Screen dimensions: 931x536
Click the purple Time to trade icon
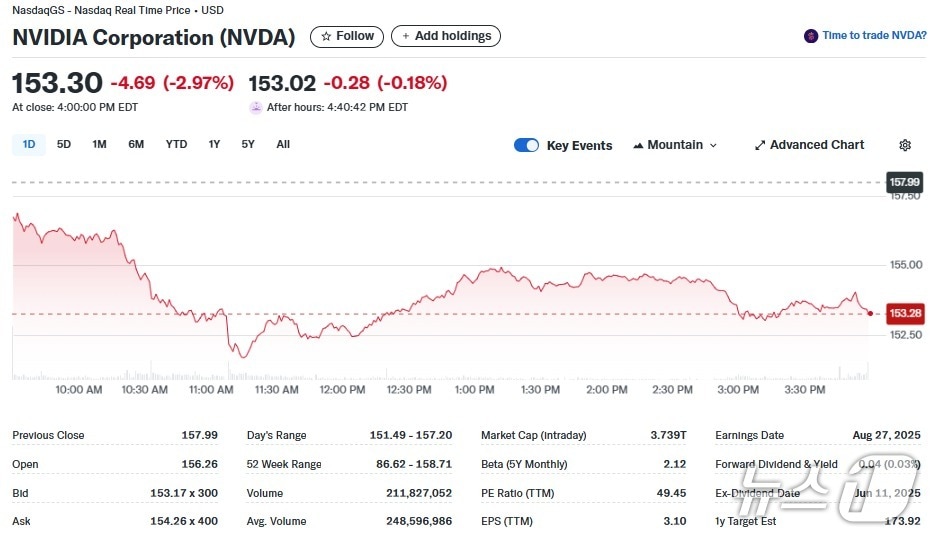pyautogui.click(x=811, y=36)
